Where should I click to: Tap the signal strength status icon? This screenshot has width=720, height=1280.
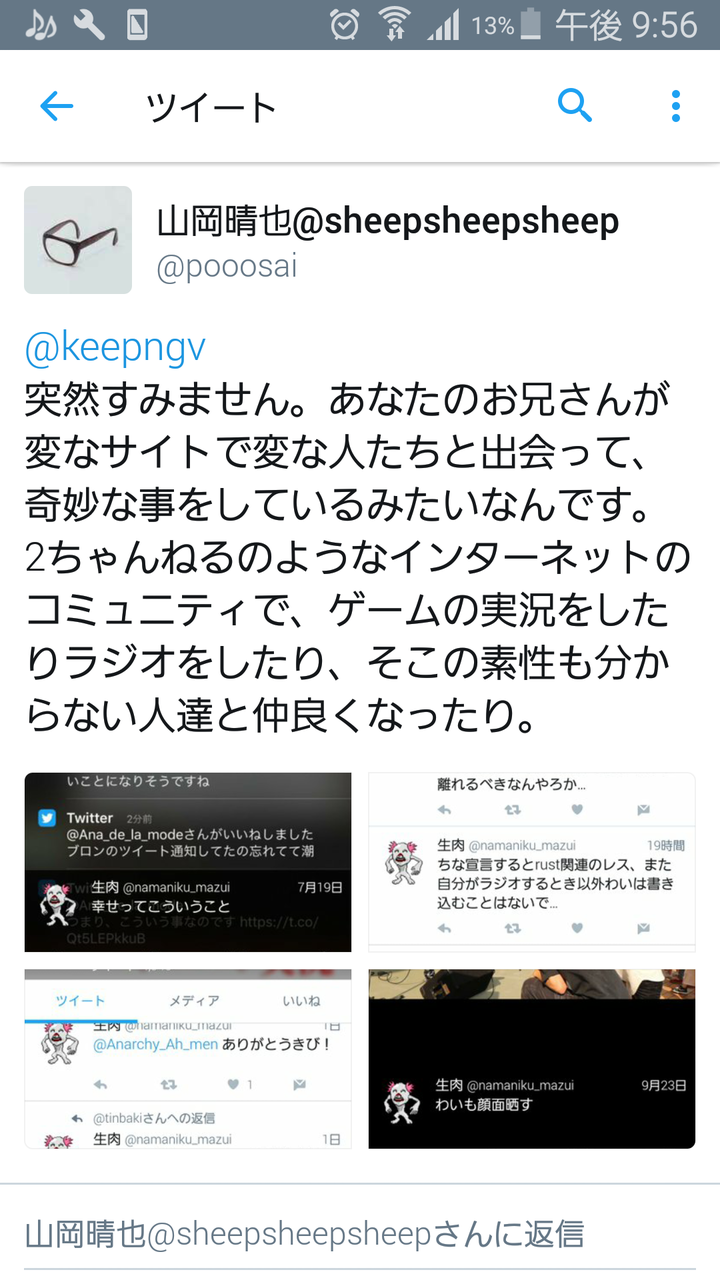tap(444, 25)
